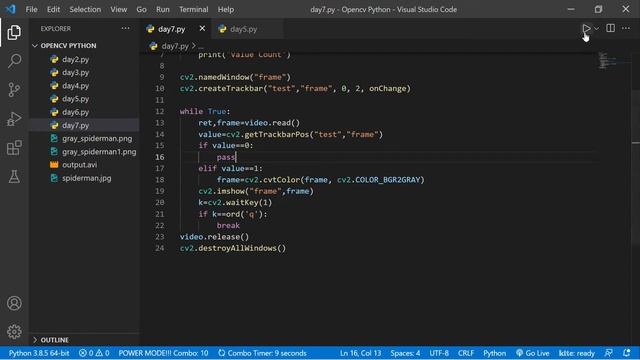Open the Run menu
640x360 pixels.
tap(162, 9)
